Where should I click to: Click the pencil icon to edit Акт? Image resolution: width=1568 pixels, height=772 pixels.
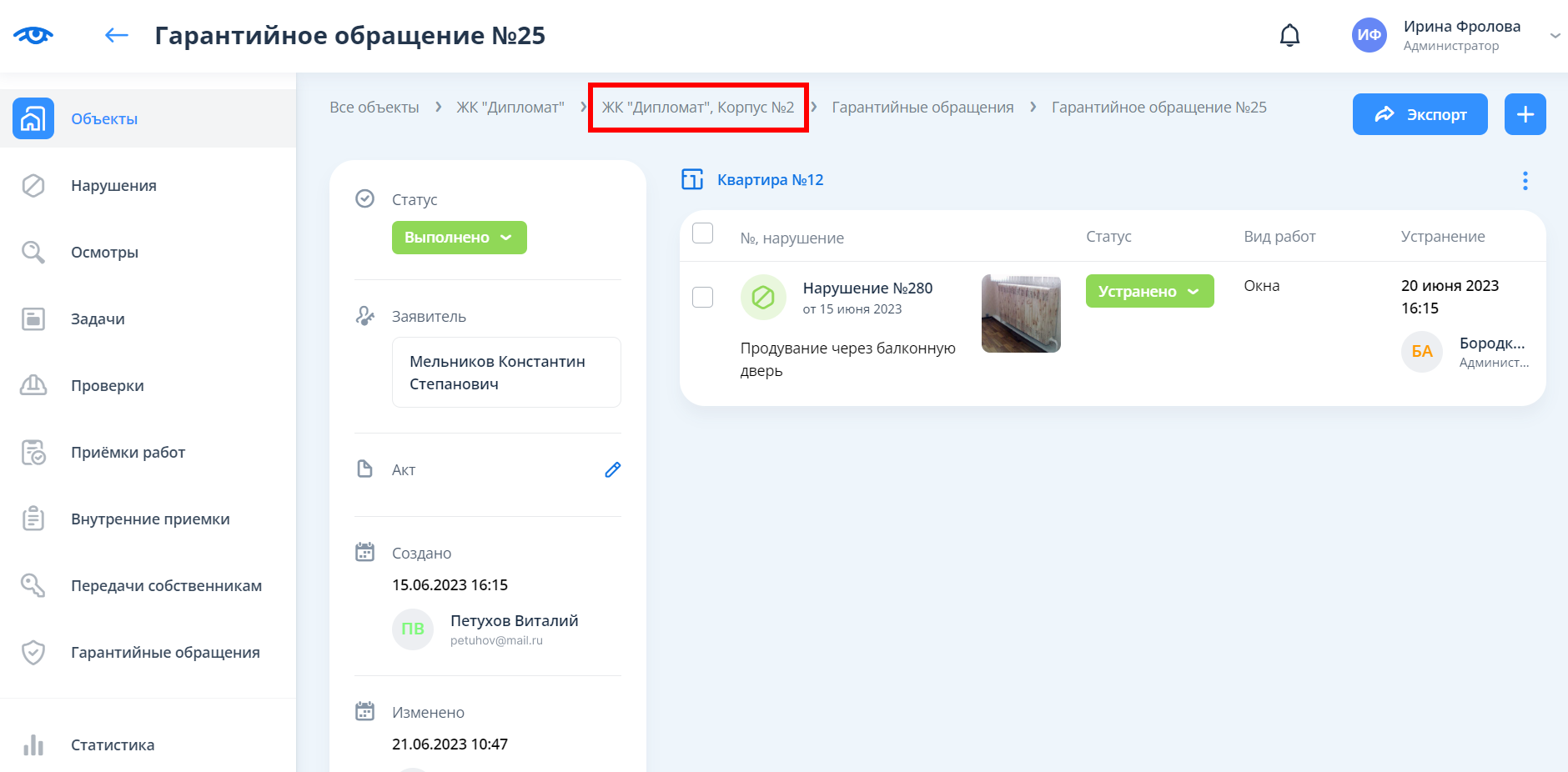click(x=612, y=470)
